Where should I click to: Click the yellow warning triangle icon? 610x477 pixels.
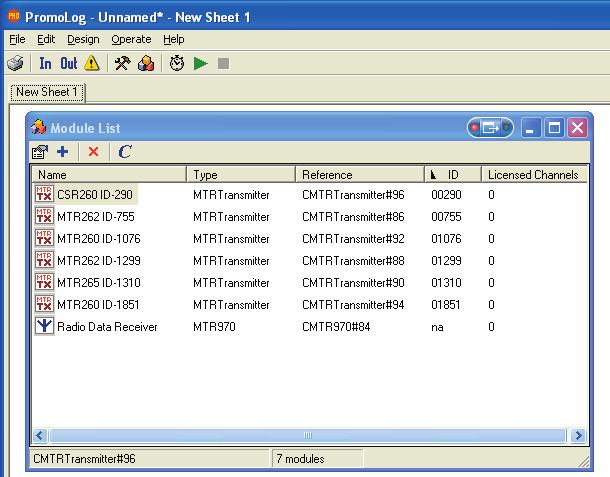92,63
